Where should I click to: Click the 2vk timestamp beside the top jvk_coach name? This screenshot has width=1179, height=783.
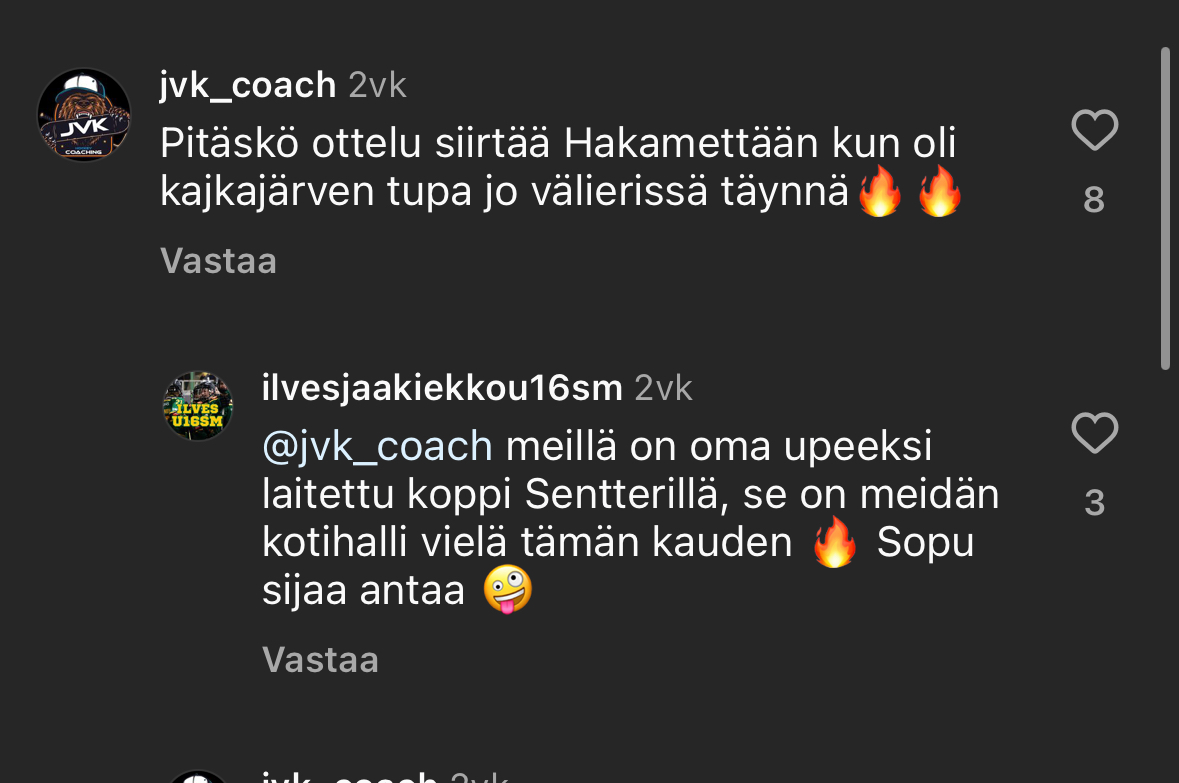click(377, 86)
